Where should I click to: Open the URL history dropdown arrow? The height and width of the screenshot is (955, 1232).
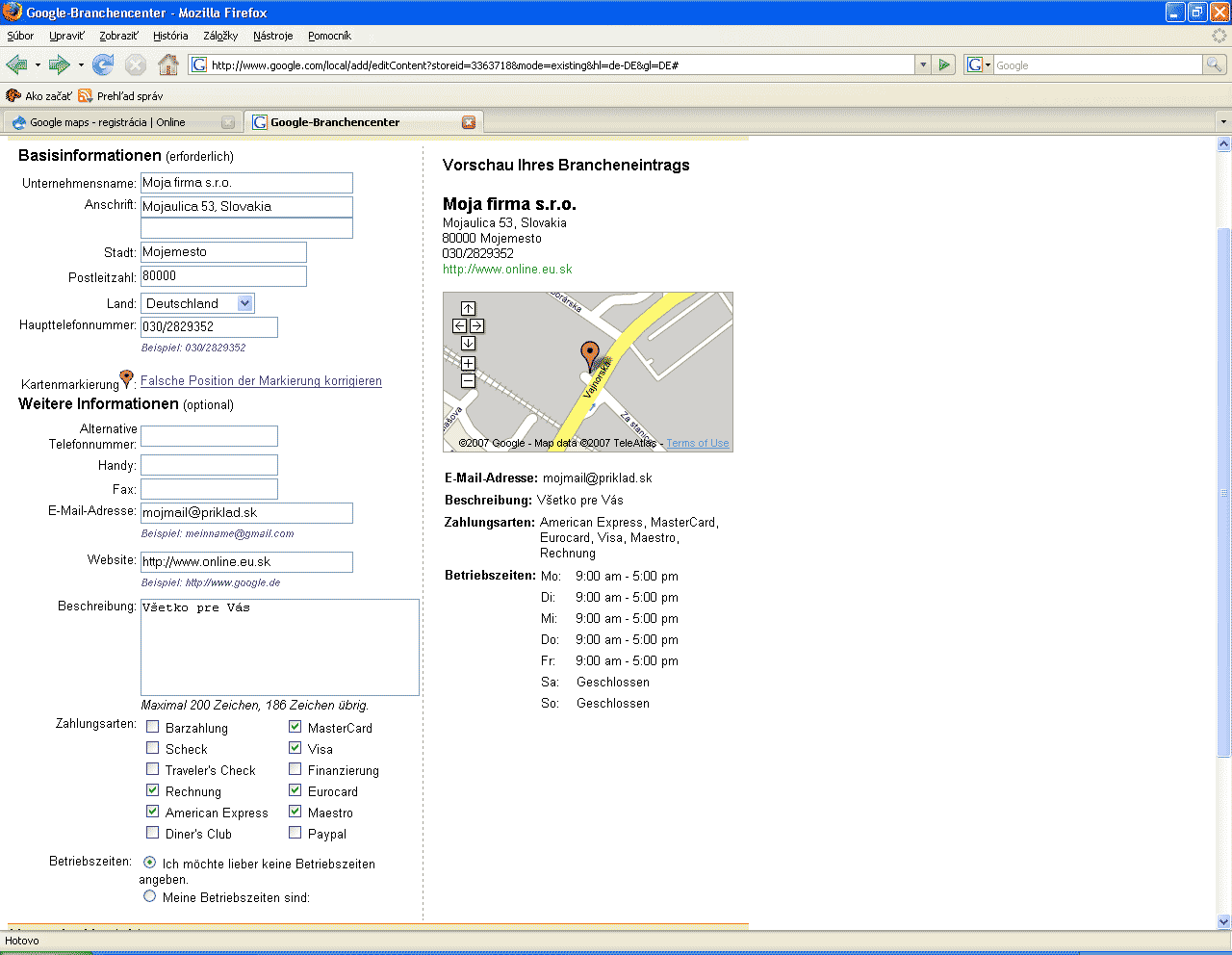923,65
